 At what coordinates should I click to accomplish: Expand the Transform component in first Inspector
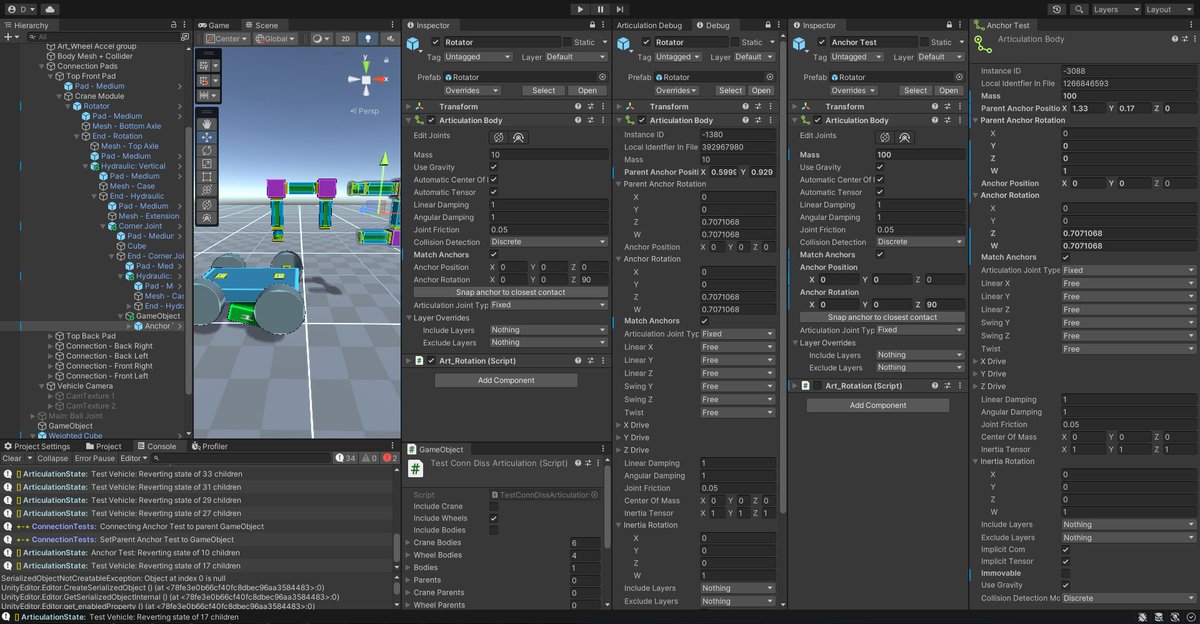tap(409, 106)
